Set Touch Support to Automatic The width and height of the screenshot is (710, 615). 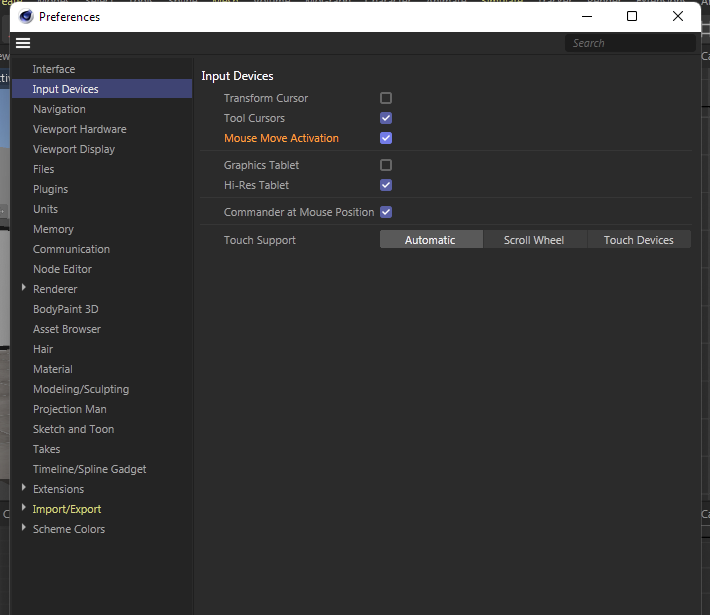coord(431,240)
